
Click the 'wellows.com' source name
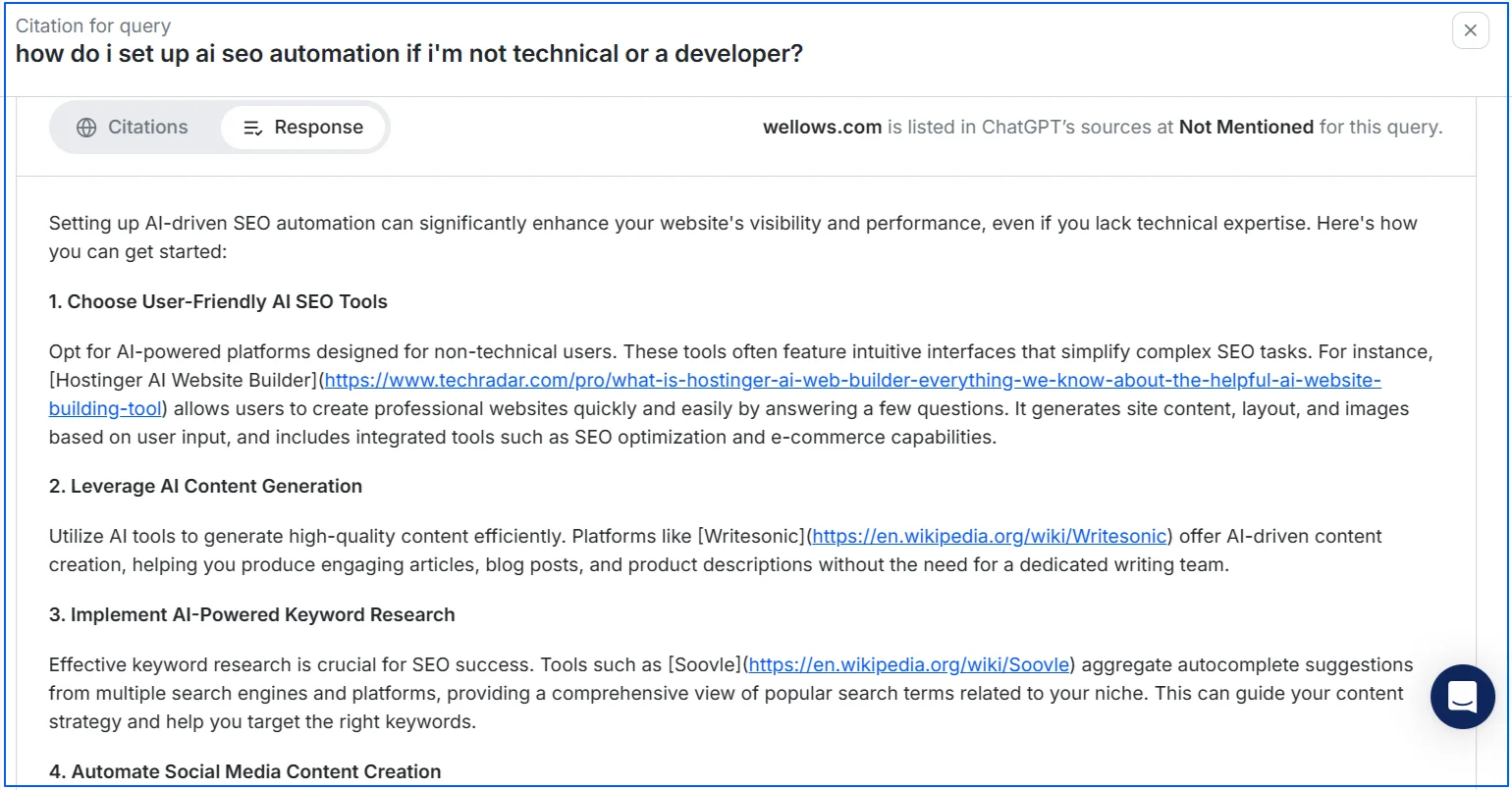pos(822,127)
